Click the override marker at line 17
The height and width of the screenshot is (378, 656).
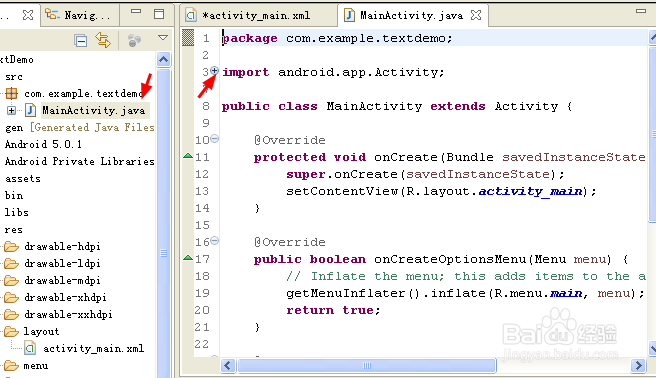point(188,258)
